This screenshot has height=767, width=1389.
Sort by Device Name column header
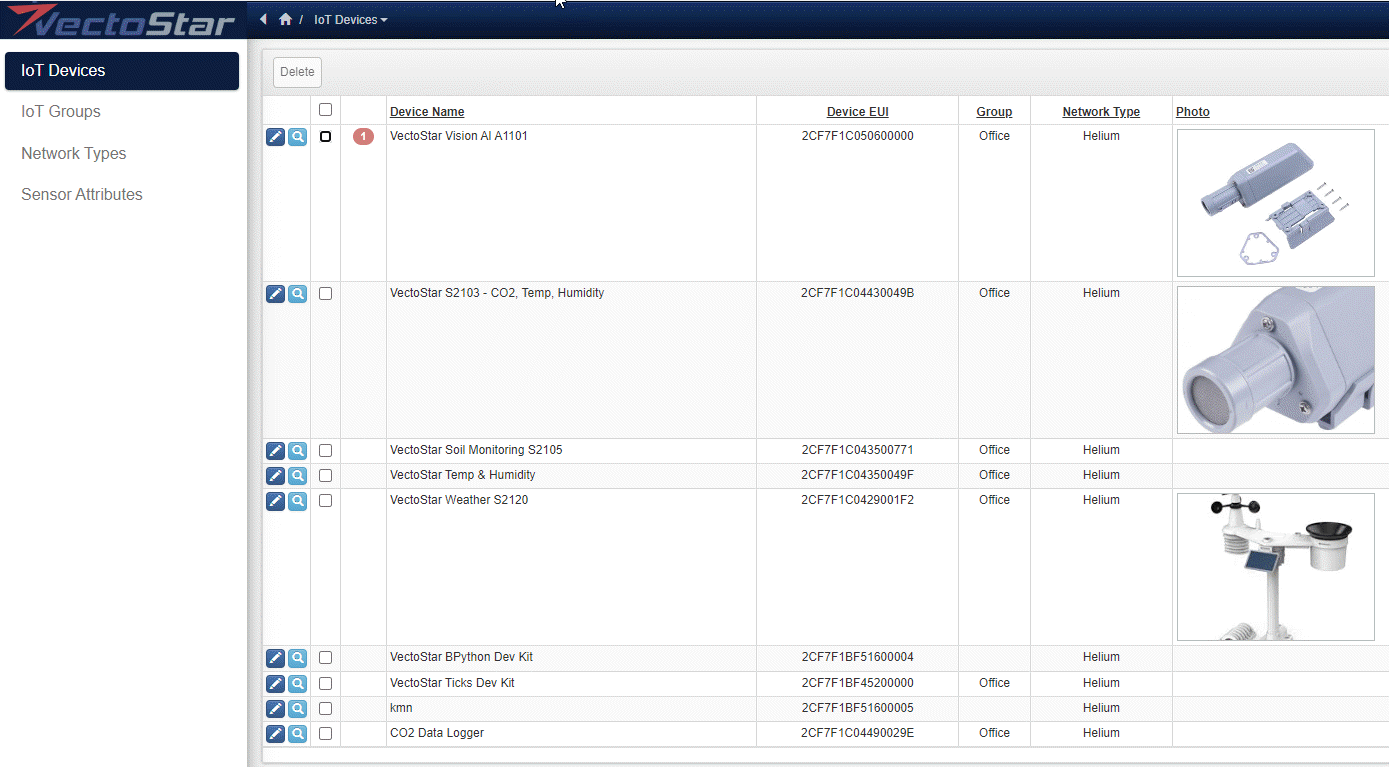pyautogui.click(x=427, y=112)
